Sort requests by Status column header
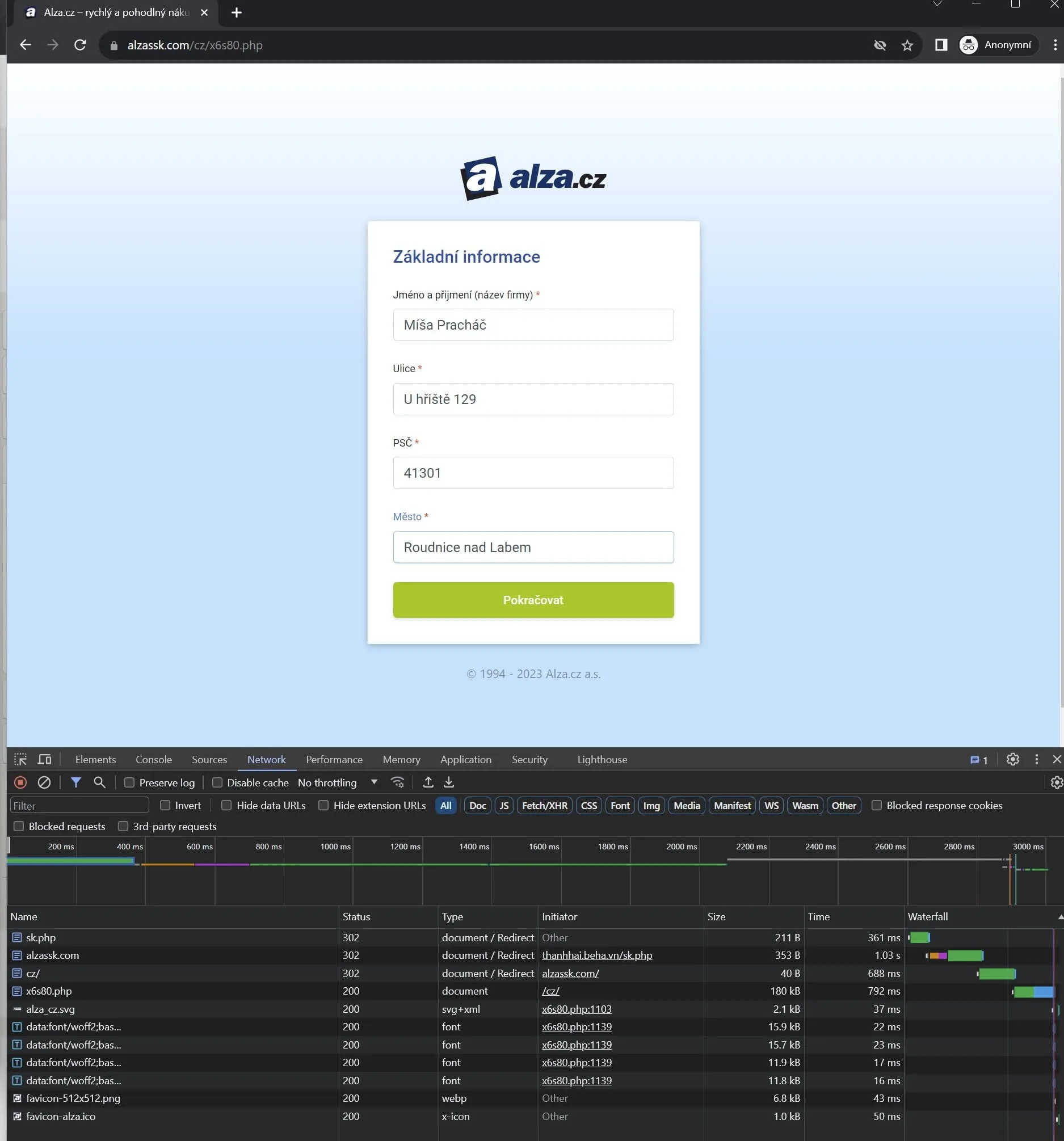1064x1141 pixels. tap(388, 916)
